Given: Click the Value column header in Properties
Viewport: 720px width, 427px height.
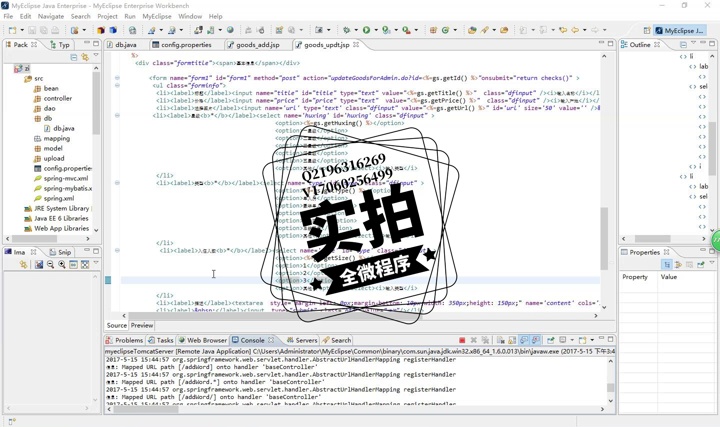Looking at the screenshot, I should pos(669,277).
